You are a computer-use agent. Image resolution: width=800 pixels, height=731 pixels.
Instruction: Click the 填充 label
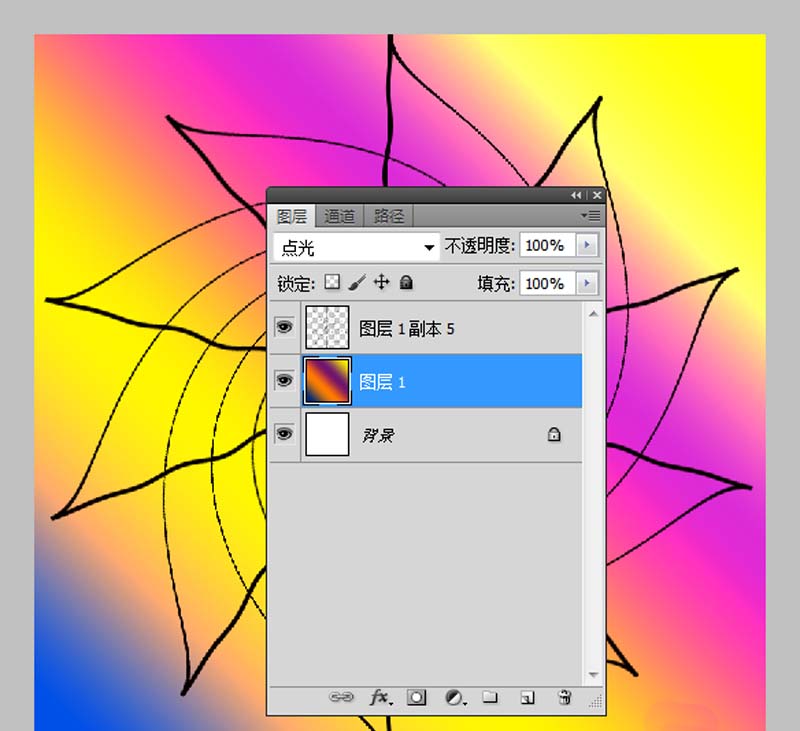click(x=496, y=284)
